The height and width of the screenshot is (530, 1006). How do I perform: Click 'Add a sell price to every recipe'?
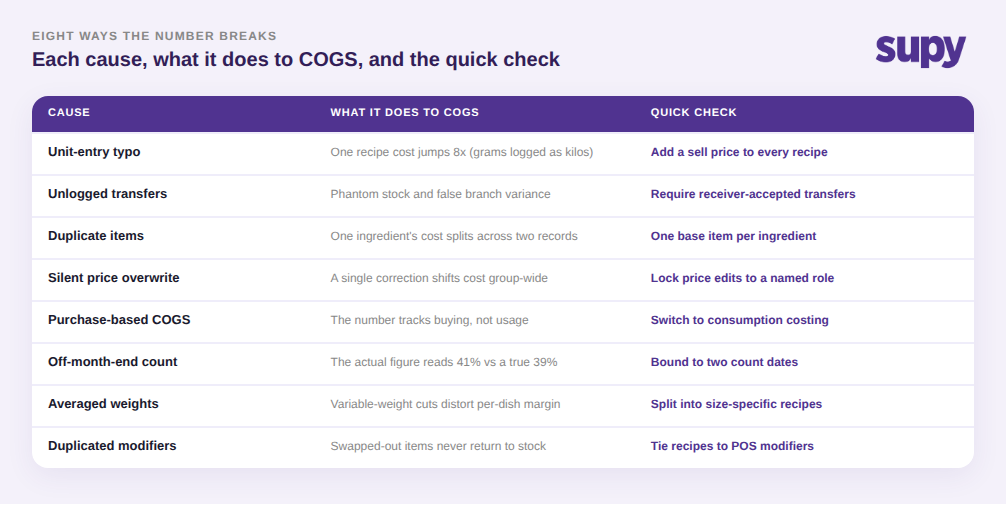point(739,152)
